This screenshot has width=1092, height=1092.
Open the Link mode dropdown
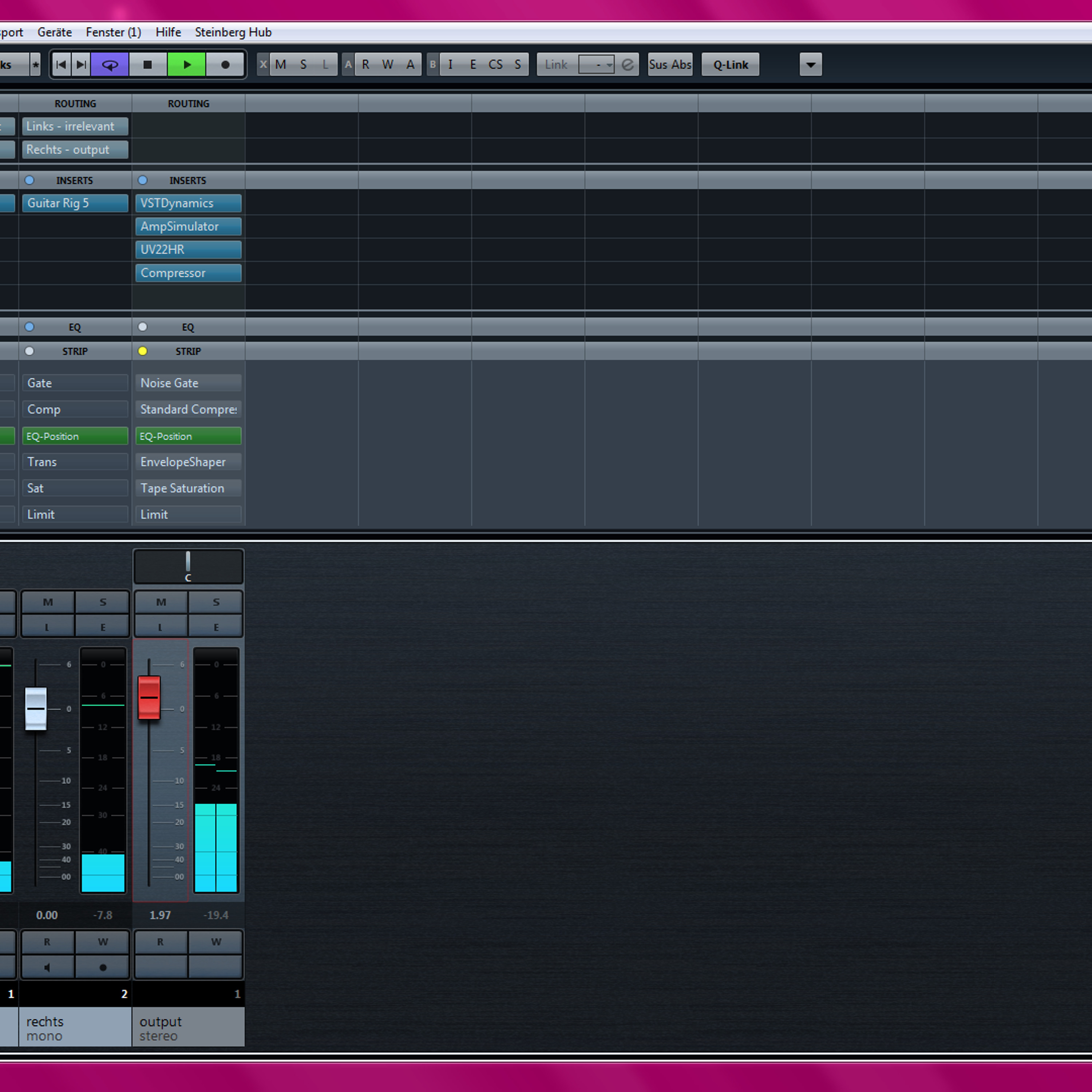tap(597, 64)
